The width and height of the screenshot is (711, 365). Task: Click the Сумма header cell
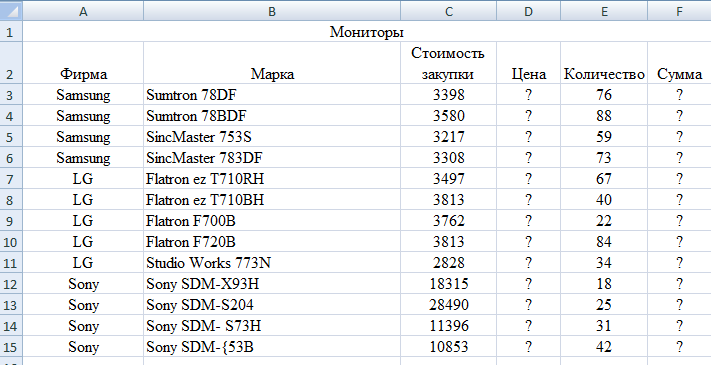679,63
